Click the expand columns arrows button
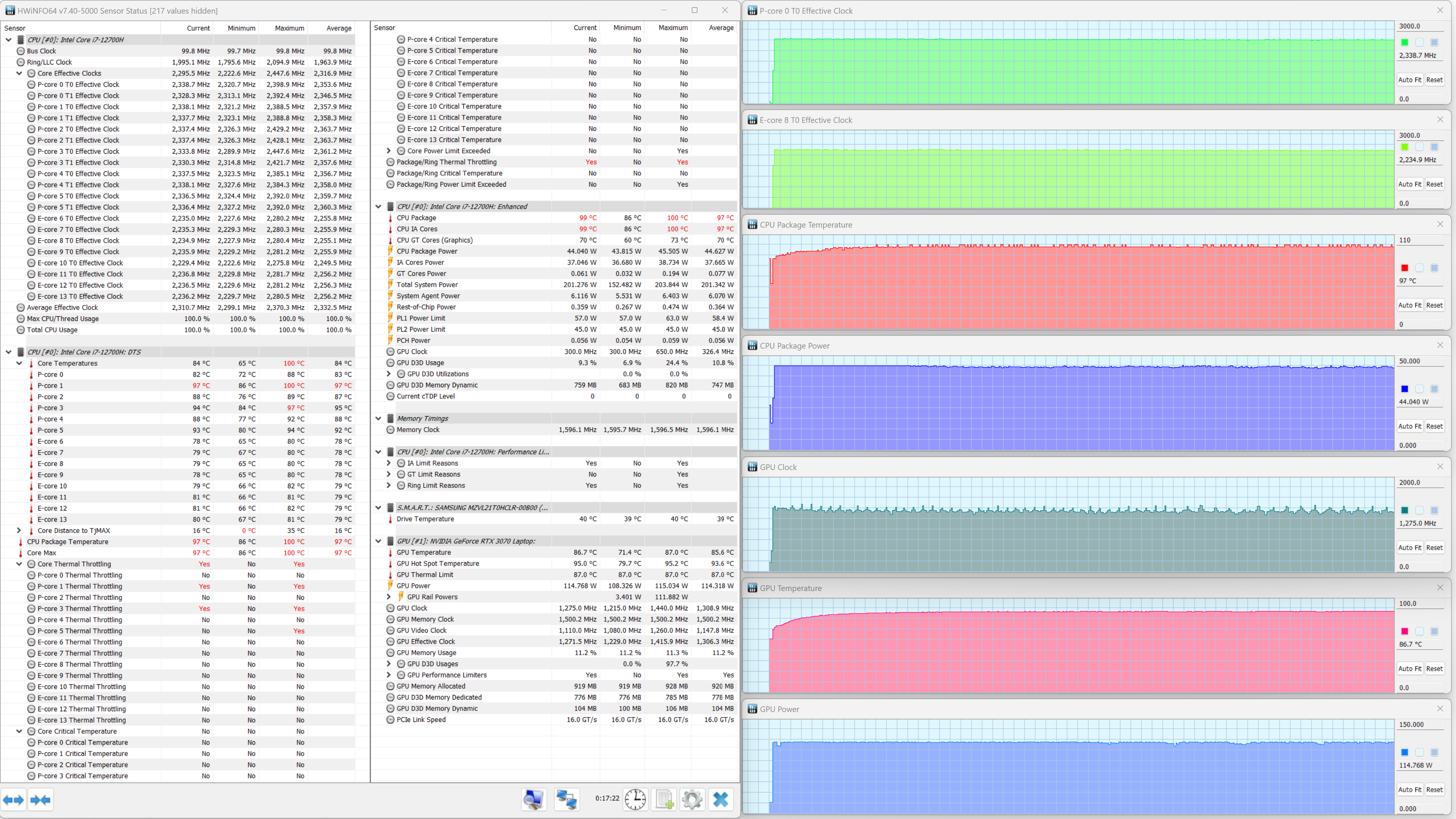This screenshot has height=819, width=1456. tap(13, 799)
